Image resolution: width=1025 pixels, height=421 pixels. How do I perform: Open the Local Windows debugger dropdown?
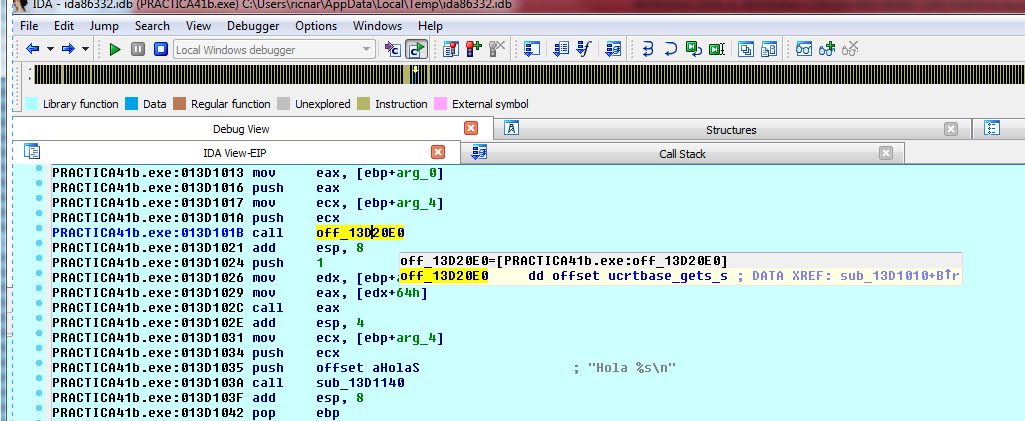[367, 48]
